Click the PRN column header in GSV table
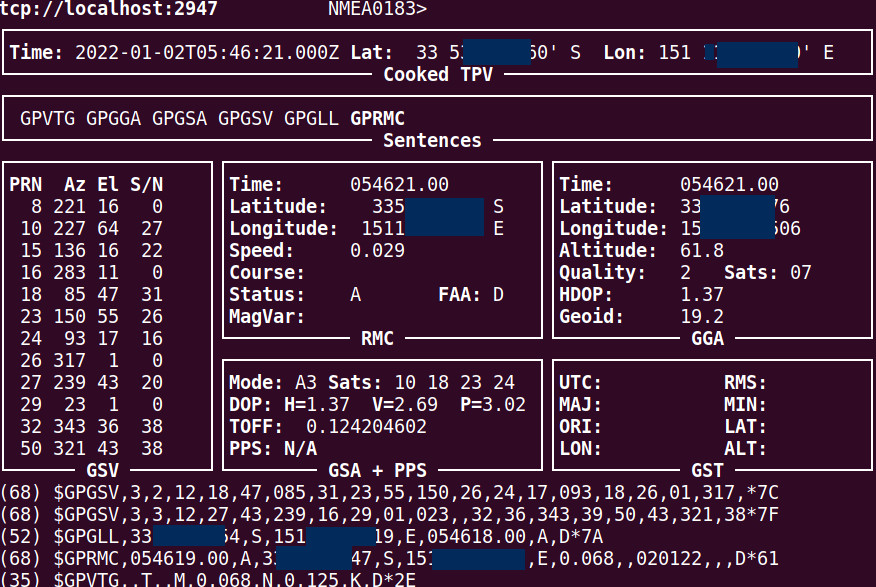Image resolution: width=876 pixels, height=587 pixels. (25, 185)
